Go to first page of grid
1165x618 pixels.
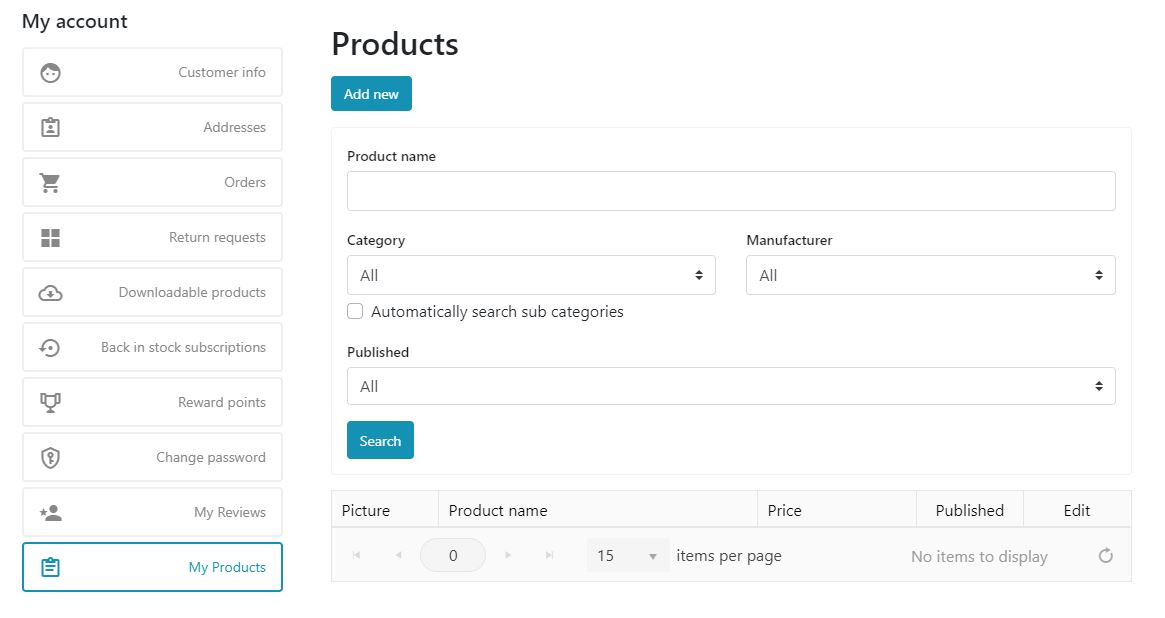tap(357, 555)
